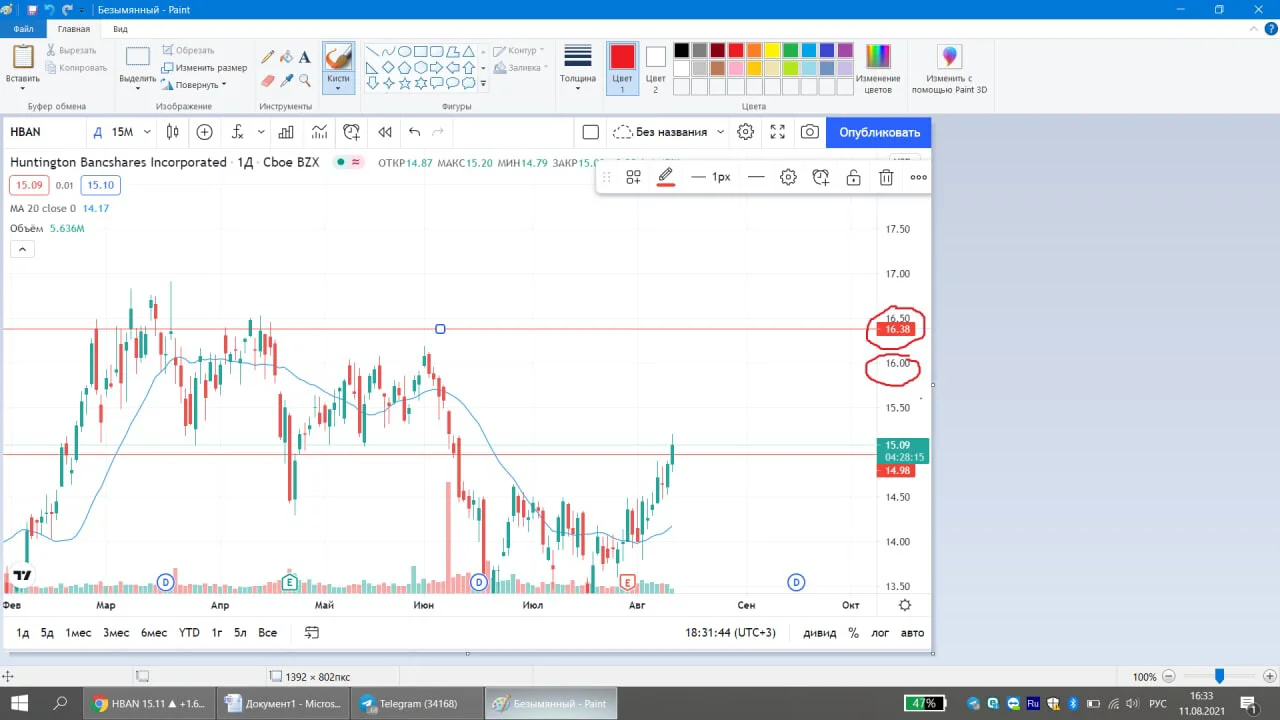Choose the Up arrow shape
Image resolution: width=1280 pixels, height=720 pixels.
coord(469,68)
